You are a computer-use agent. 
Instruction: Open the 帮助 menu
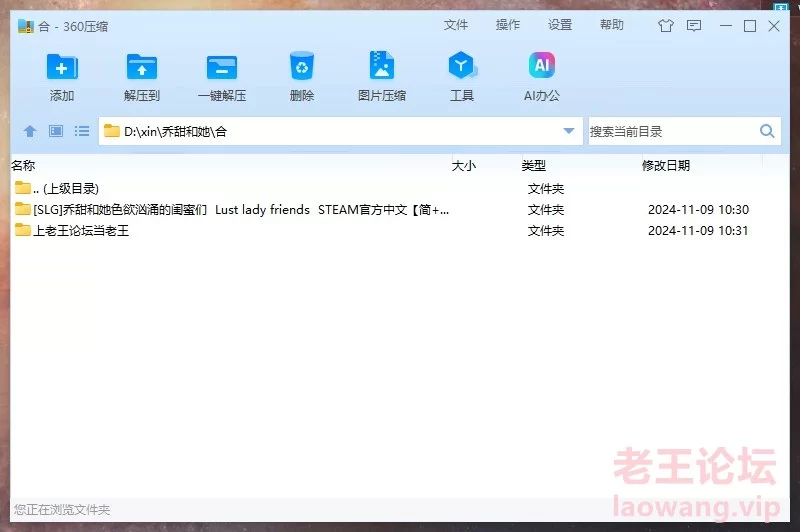point(612,25)
